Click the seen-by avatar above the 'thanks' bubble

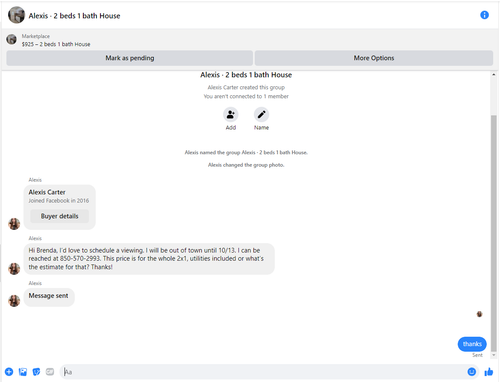pos(479,314)
